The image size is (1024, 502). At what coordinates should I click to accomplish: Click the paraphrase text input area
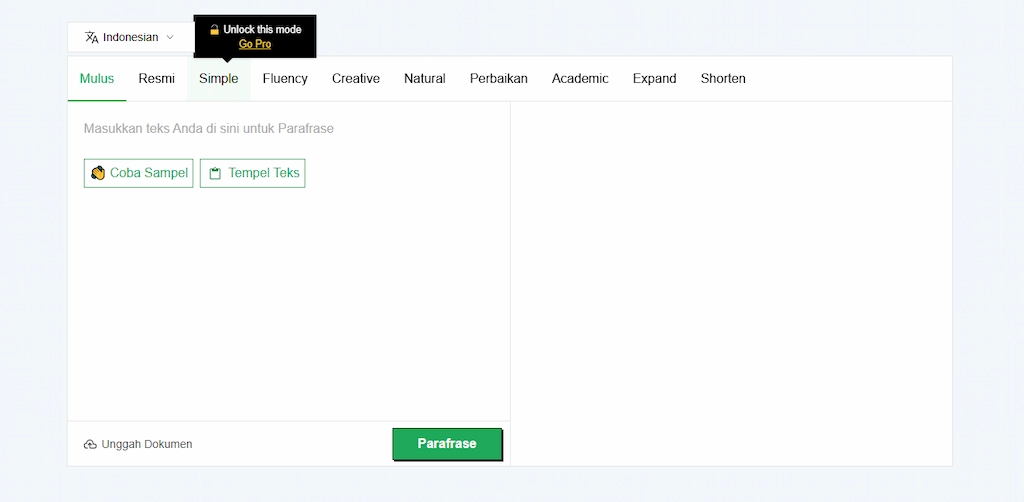point(289,261)
